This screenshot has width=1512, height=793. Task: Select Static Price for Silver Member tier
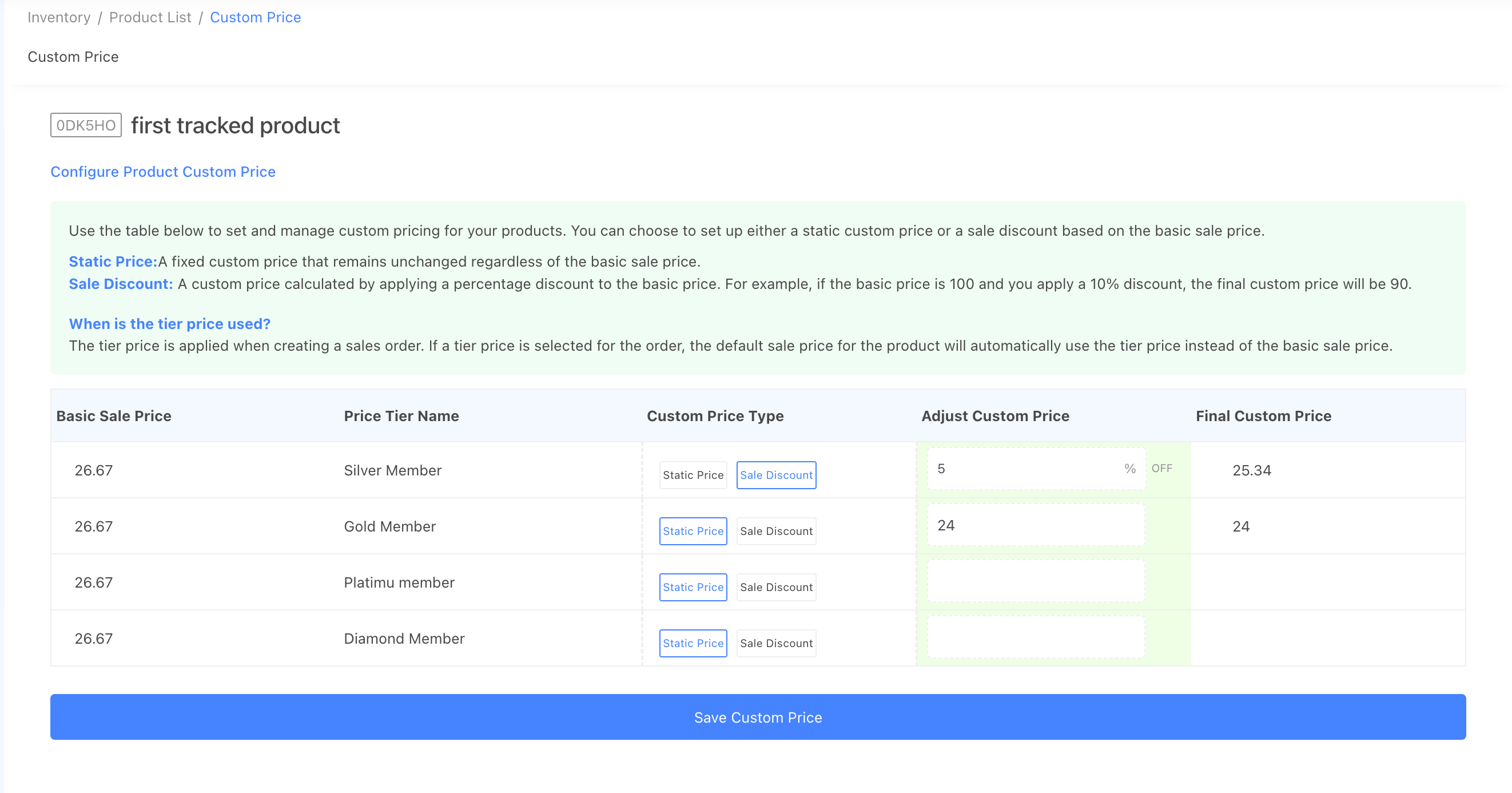coord(693,475)
